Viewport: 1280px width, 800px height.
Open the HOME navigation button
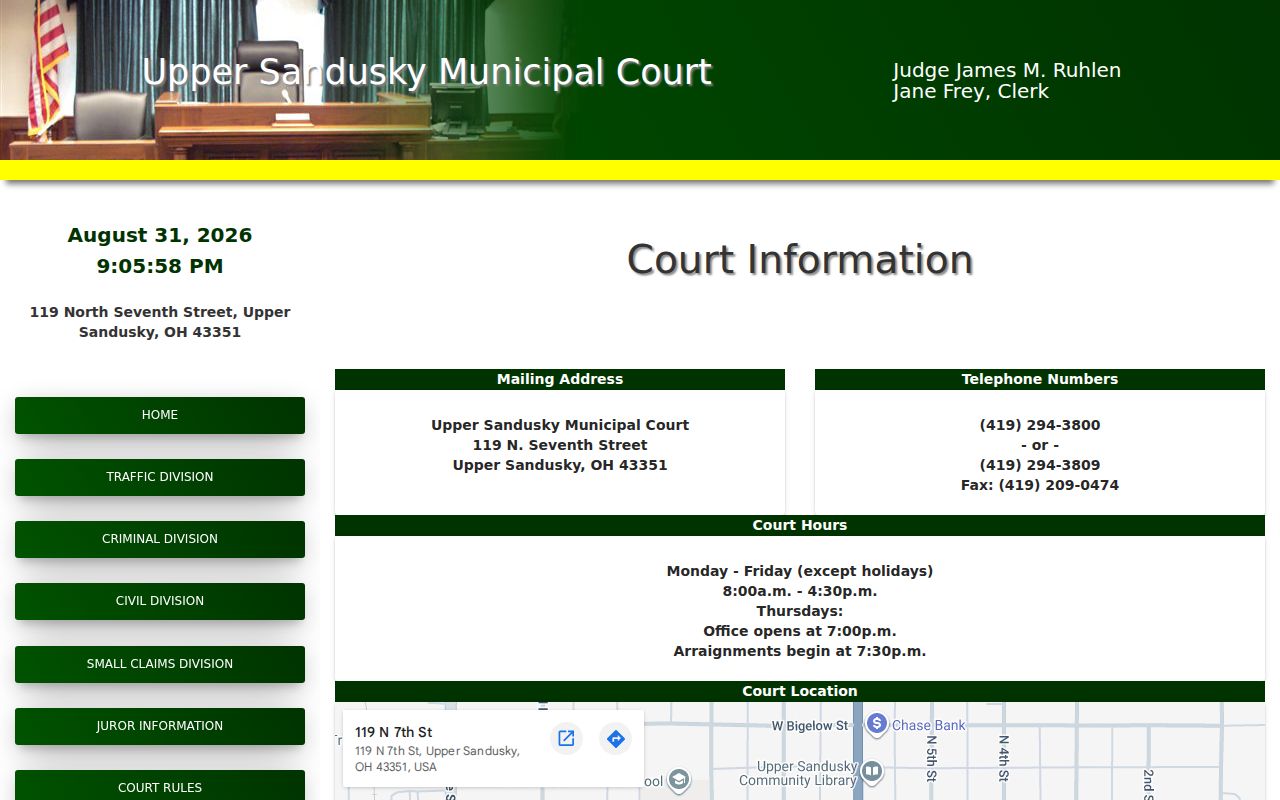tap(160, 415)
